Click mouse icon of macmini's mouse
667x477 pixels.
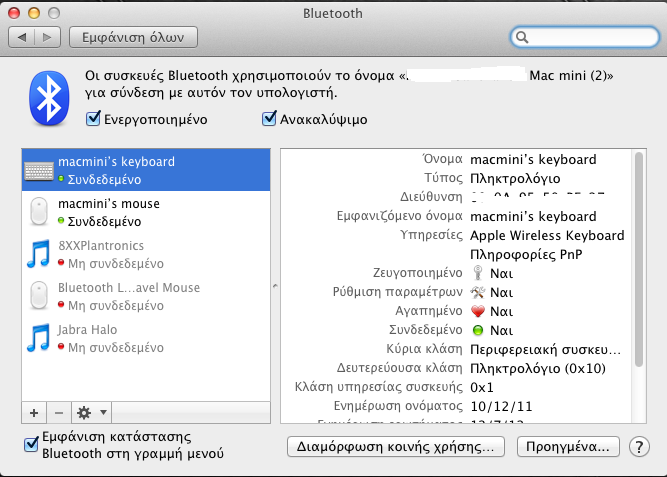(x=39, y=211)
